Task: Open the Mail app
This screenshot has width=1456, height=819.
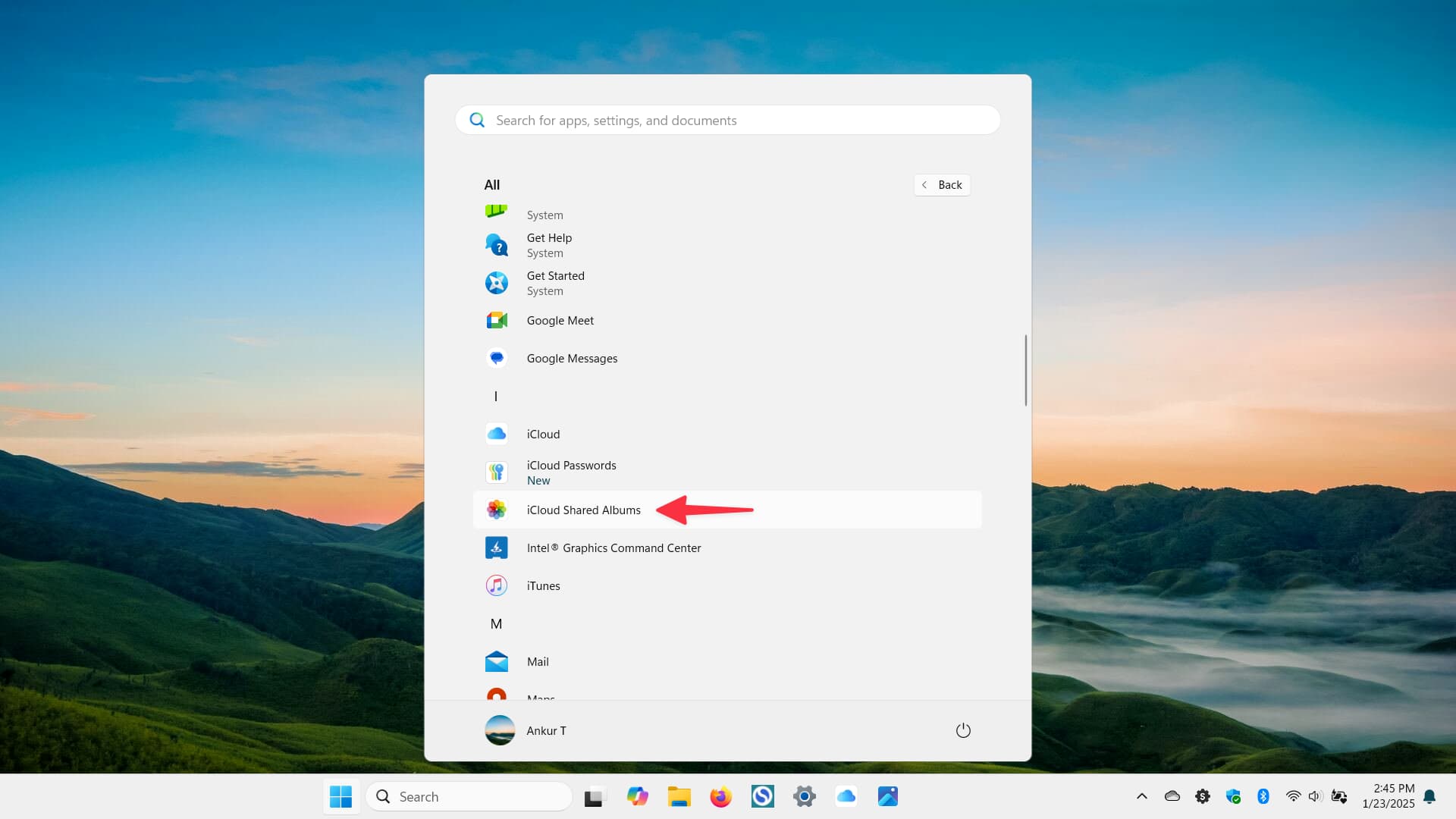Action: click(x=726, y=661)
